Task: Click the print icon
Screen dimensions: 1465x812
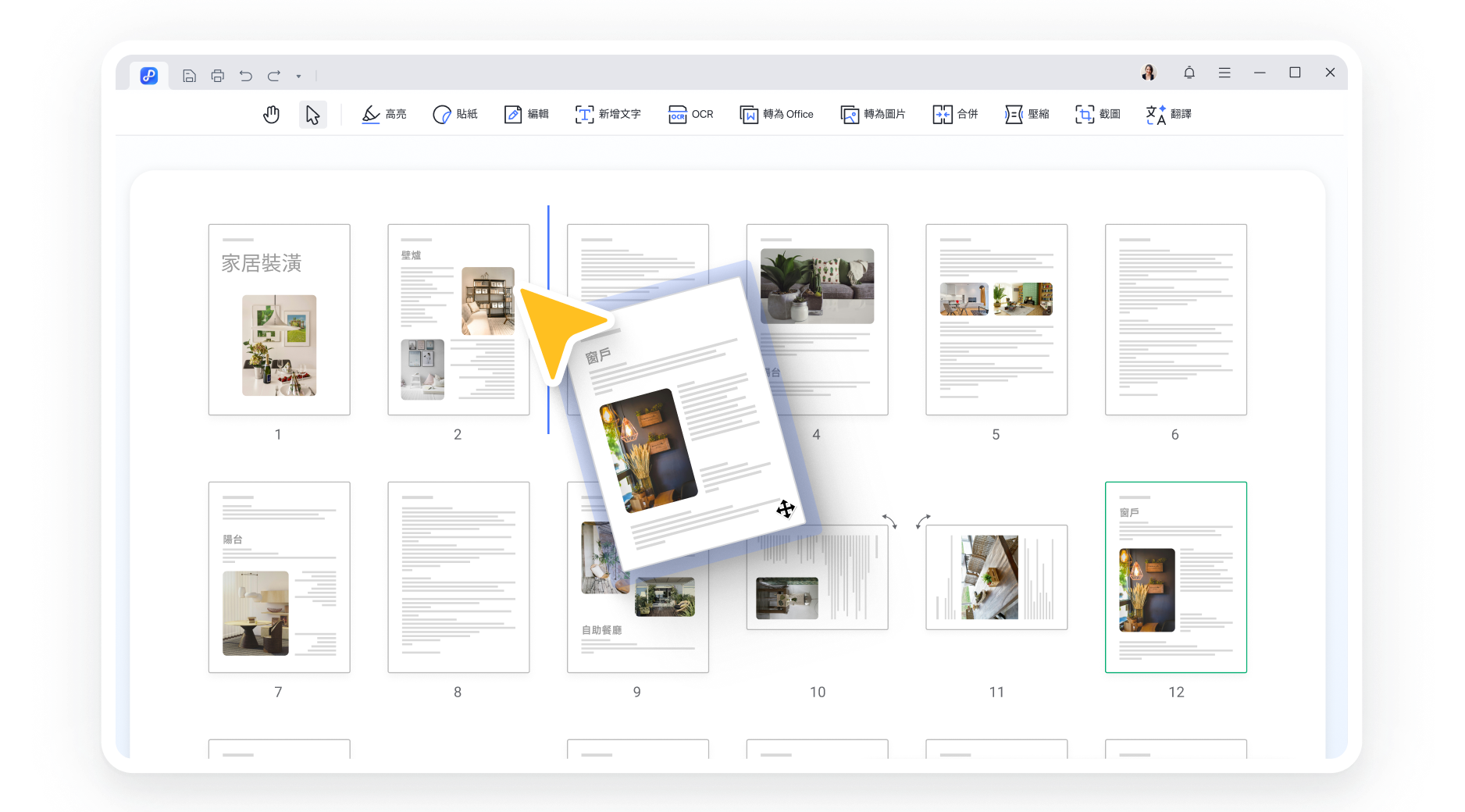Action: [x=218, y=76]
